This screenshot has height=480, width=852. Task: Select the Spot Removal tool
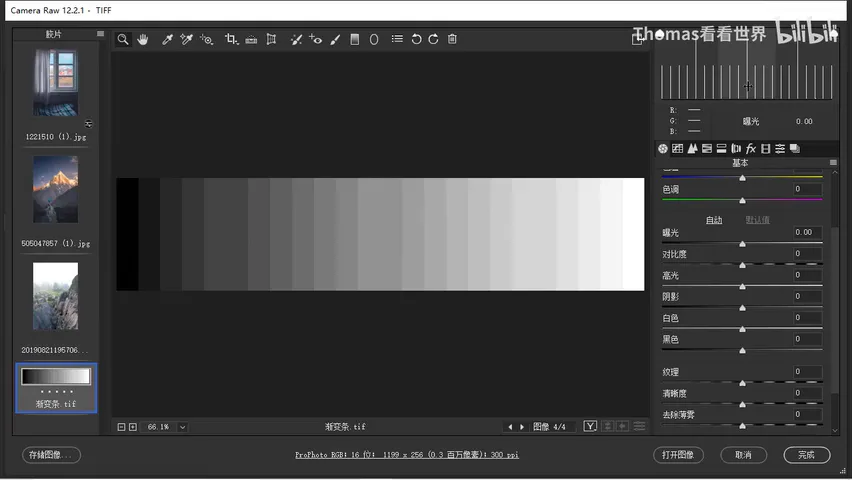pos(296,39)
